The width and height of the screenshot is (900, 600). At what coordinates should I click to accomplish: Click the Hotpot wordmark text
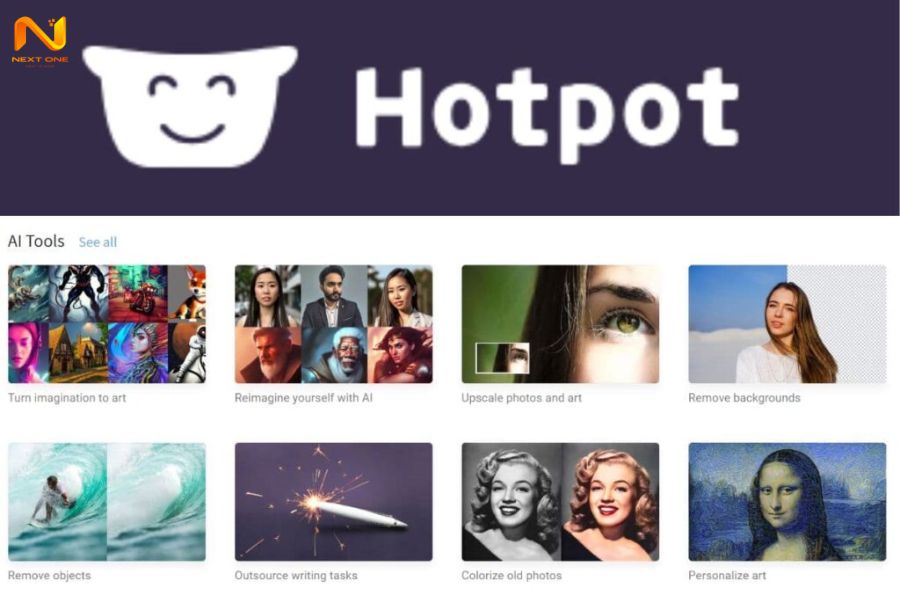point(547,114)
